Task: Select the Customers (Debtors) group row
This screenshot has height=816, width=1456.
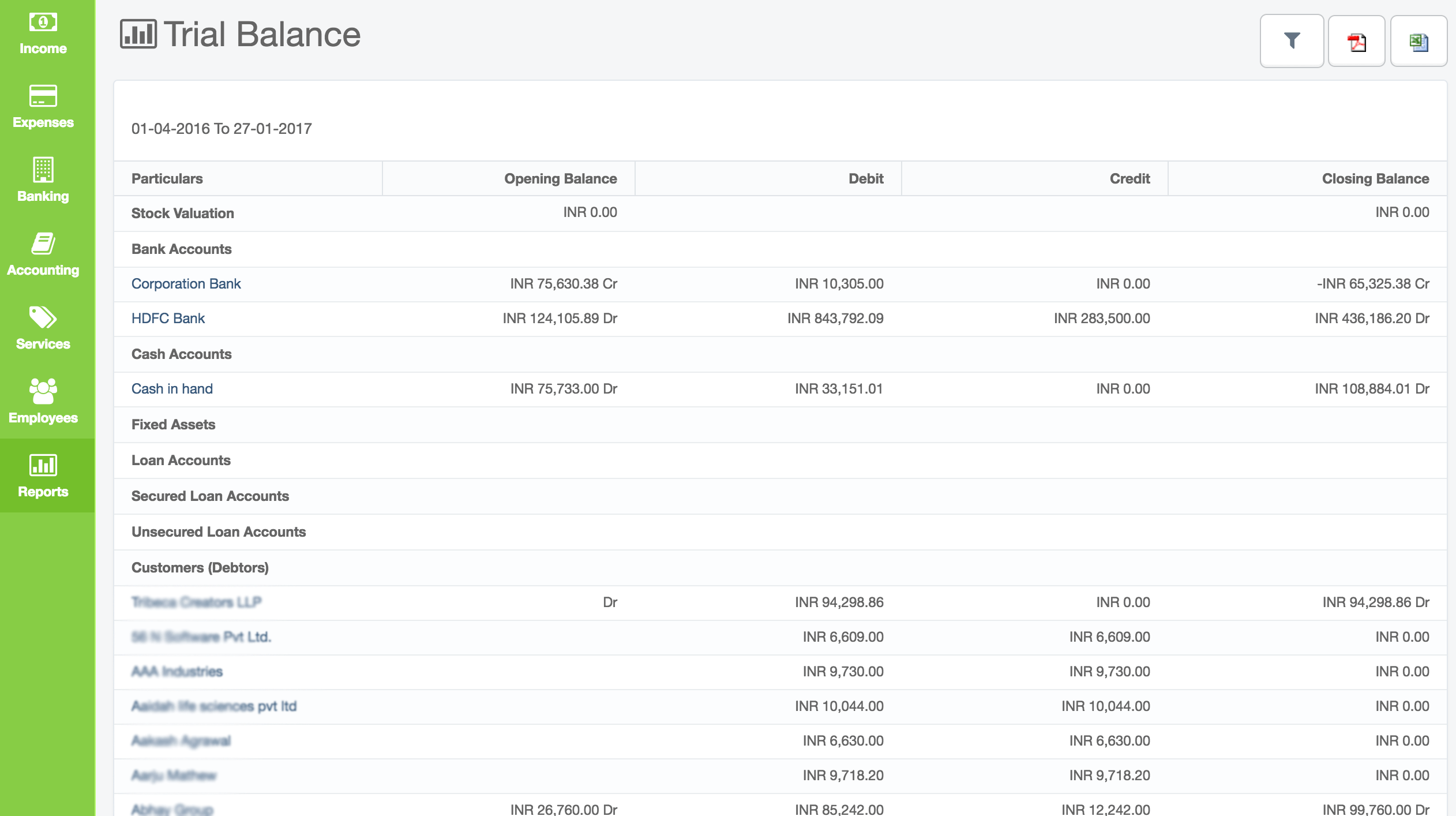Action: pos(200,568)
